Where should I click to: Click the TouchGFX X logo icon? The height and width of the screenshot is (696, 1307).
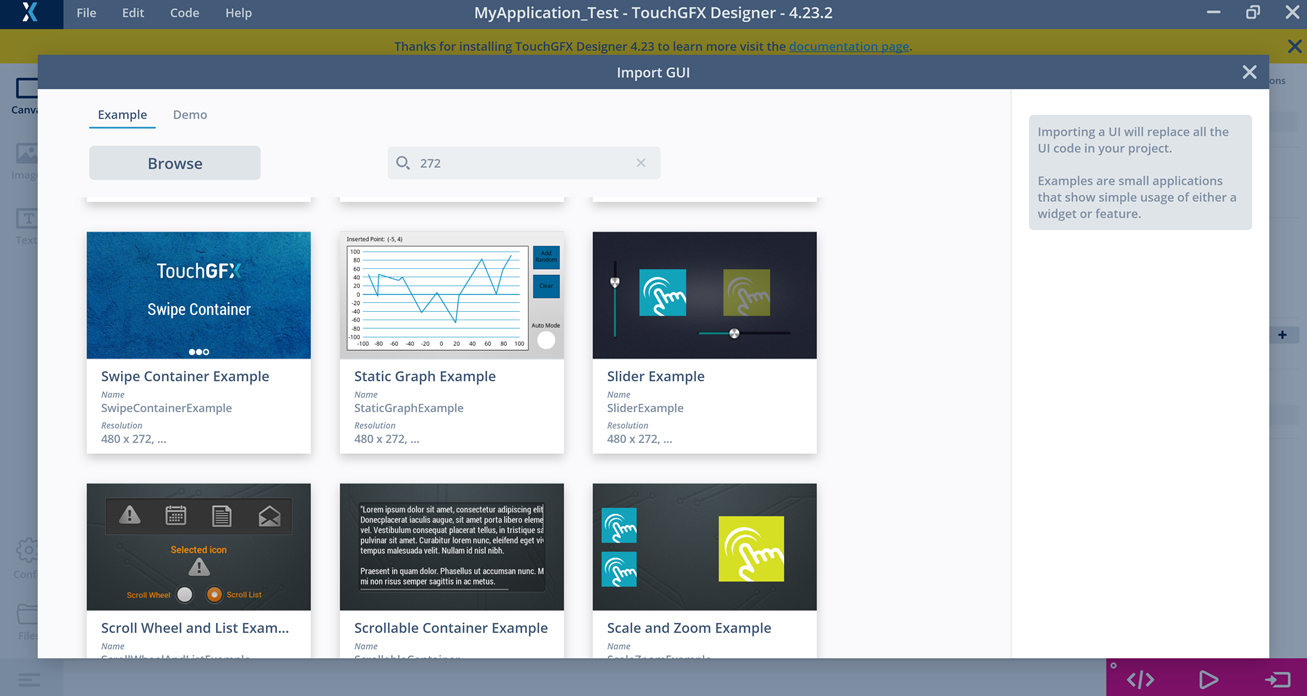coord(30,13)
